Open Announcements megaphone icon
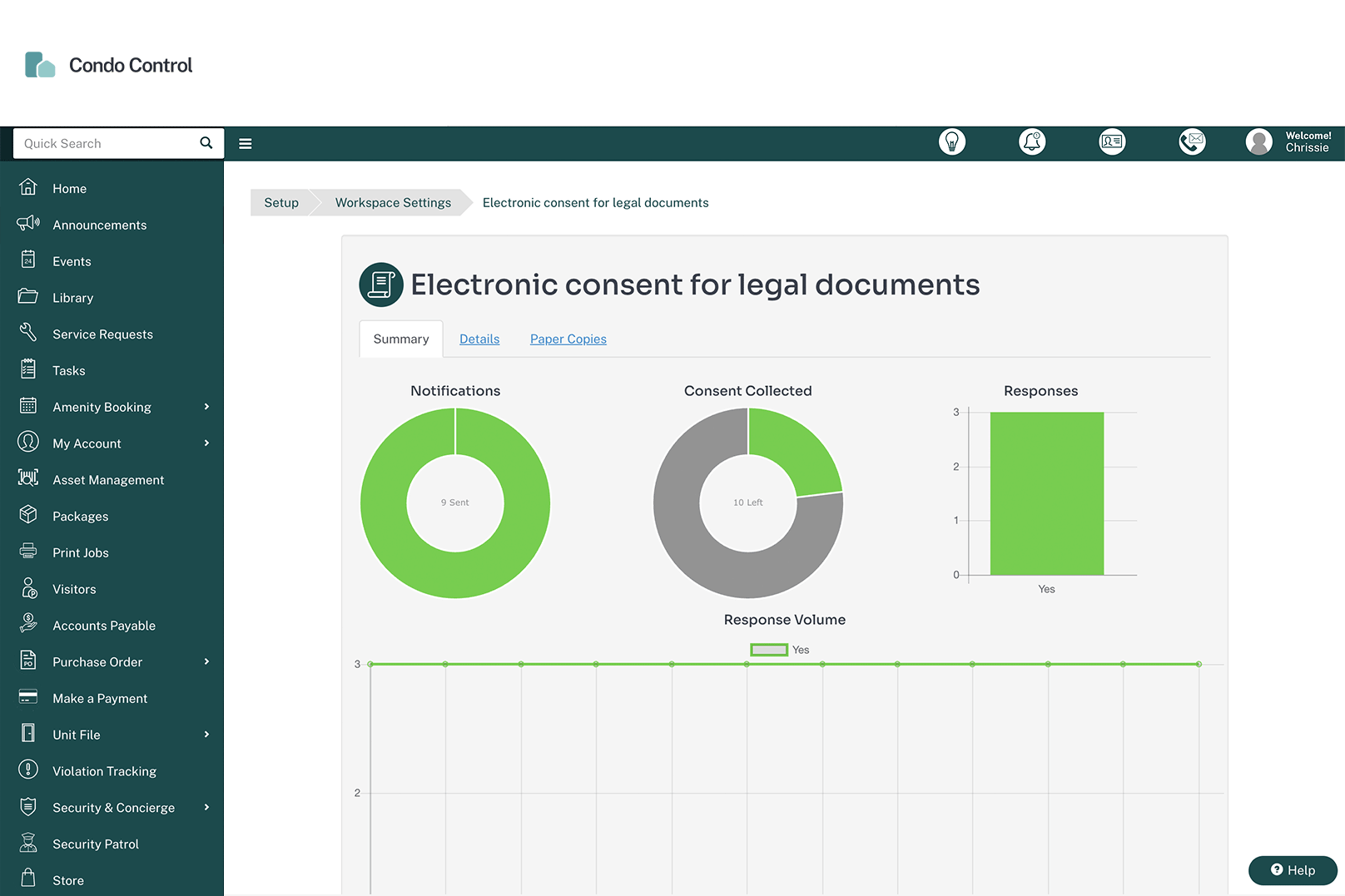The height and width of the screenshot is (896, 1345). (x=28, y=223)
